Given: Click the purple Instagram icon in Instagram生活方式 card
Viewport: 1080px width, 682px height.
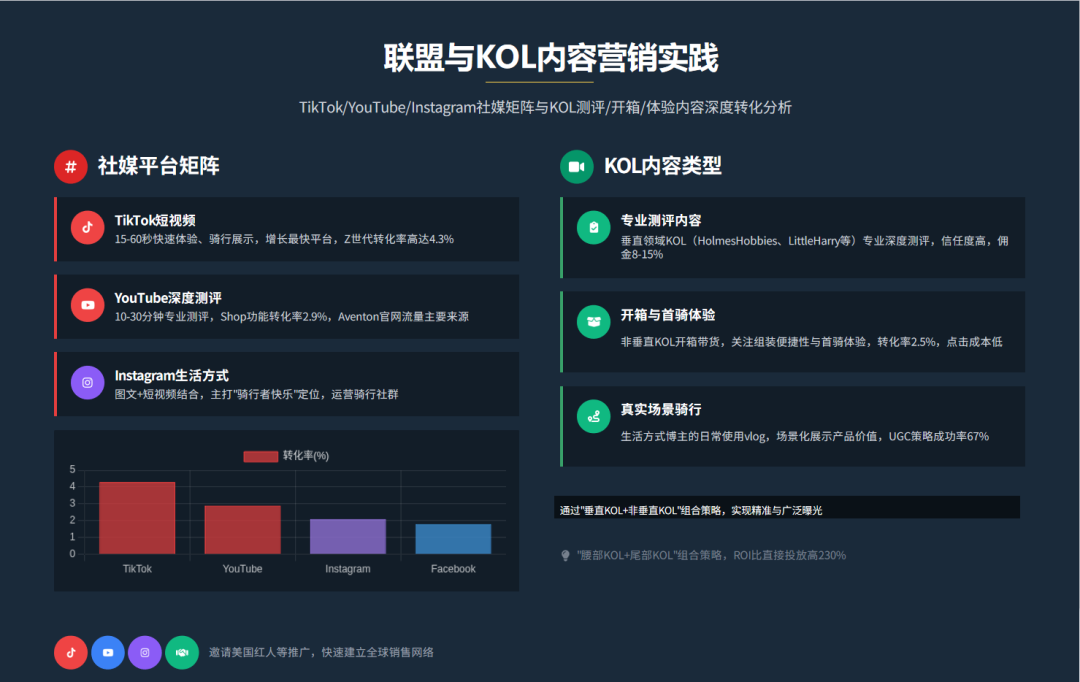Looking at the screenshot, I should click(87, 383).
